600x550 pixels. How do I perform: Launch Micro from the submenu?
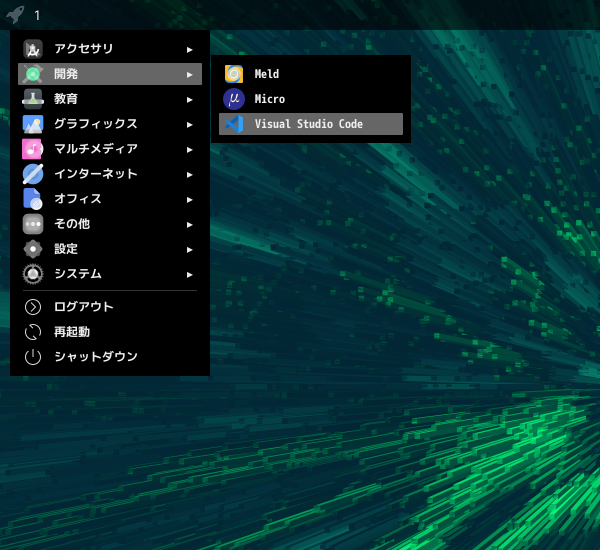311,99
